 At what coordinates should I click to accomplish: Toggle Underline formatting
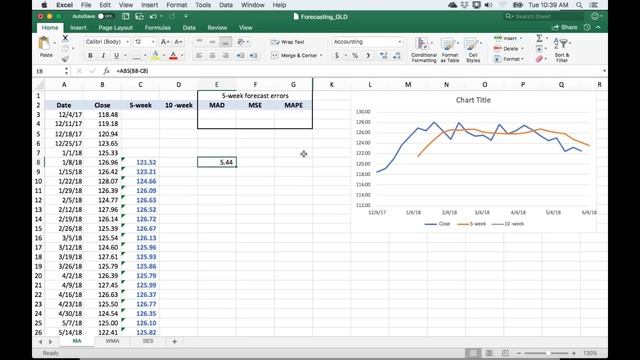click(116, 56)
